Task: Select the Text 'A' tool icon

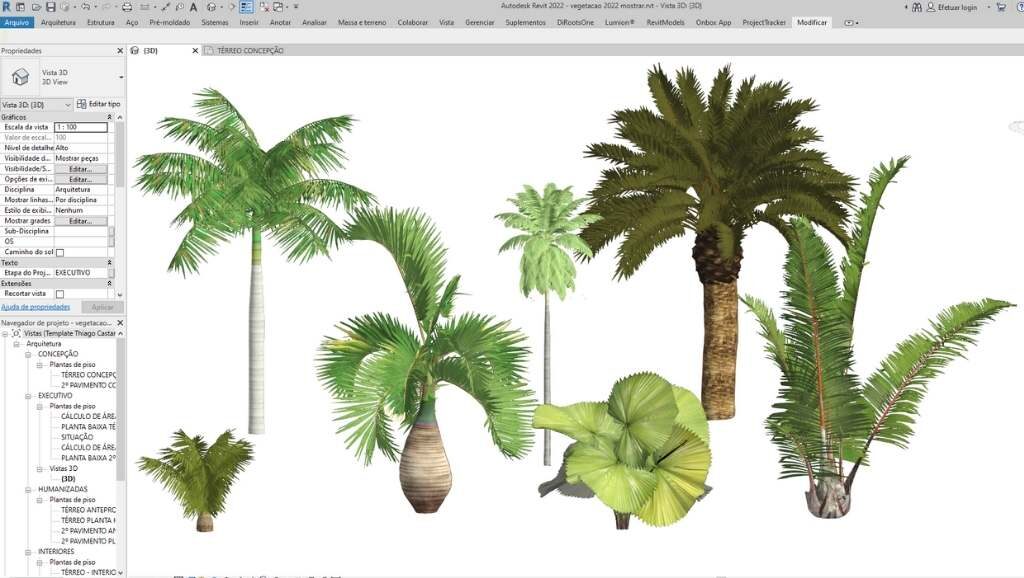Action: [x=191, y=7]
